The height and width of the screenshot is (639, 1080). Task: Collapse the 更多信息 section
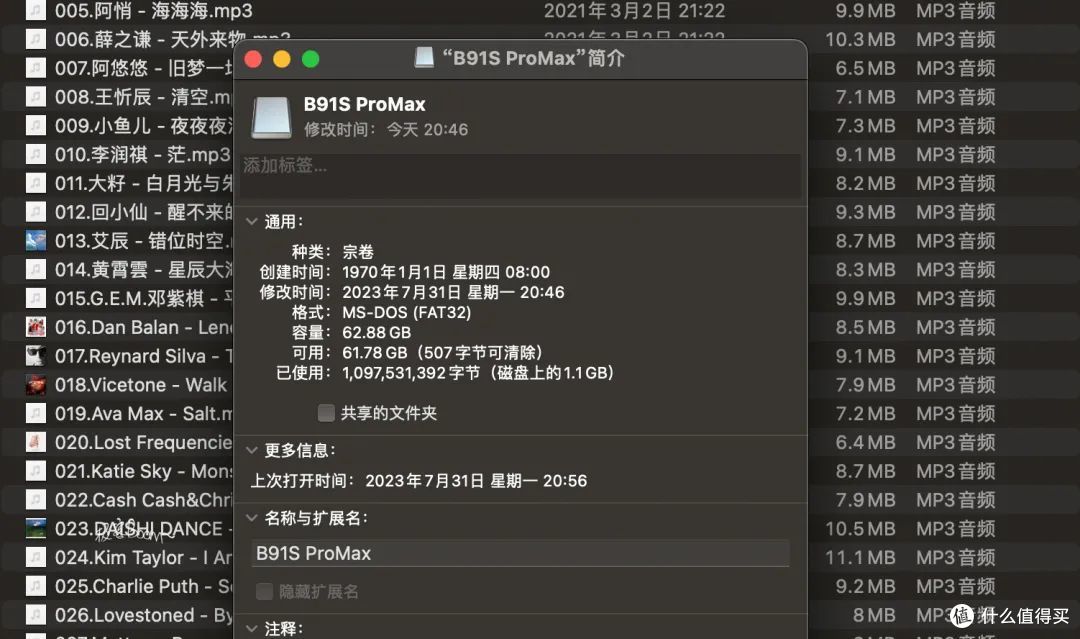[251, 450]
